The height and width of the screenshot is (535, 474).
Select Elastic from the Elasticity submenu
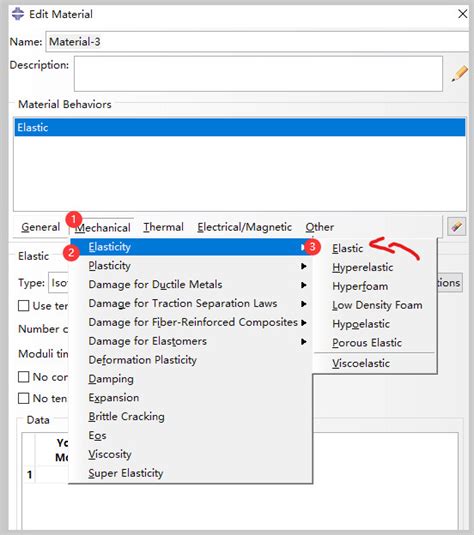pos(347,248)
